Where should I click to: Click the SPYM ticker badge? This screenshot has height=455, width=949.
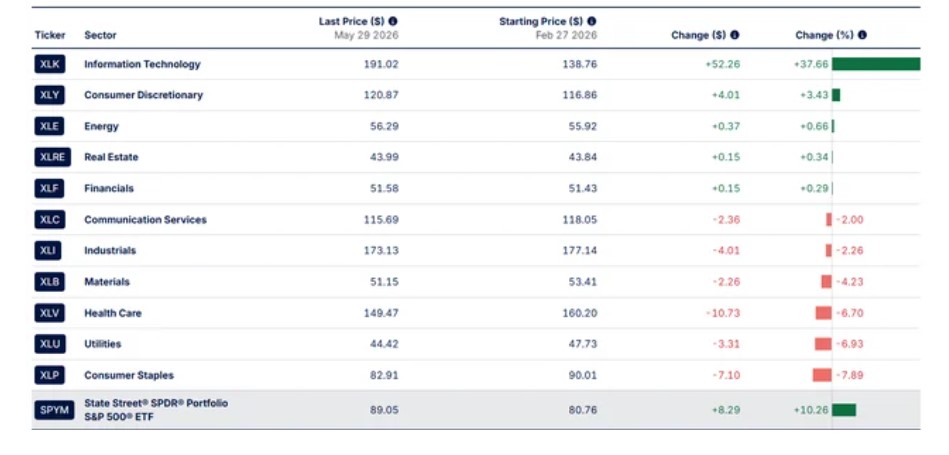point(54,410)
